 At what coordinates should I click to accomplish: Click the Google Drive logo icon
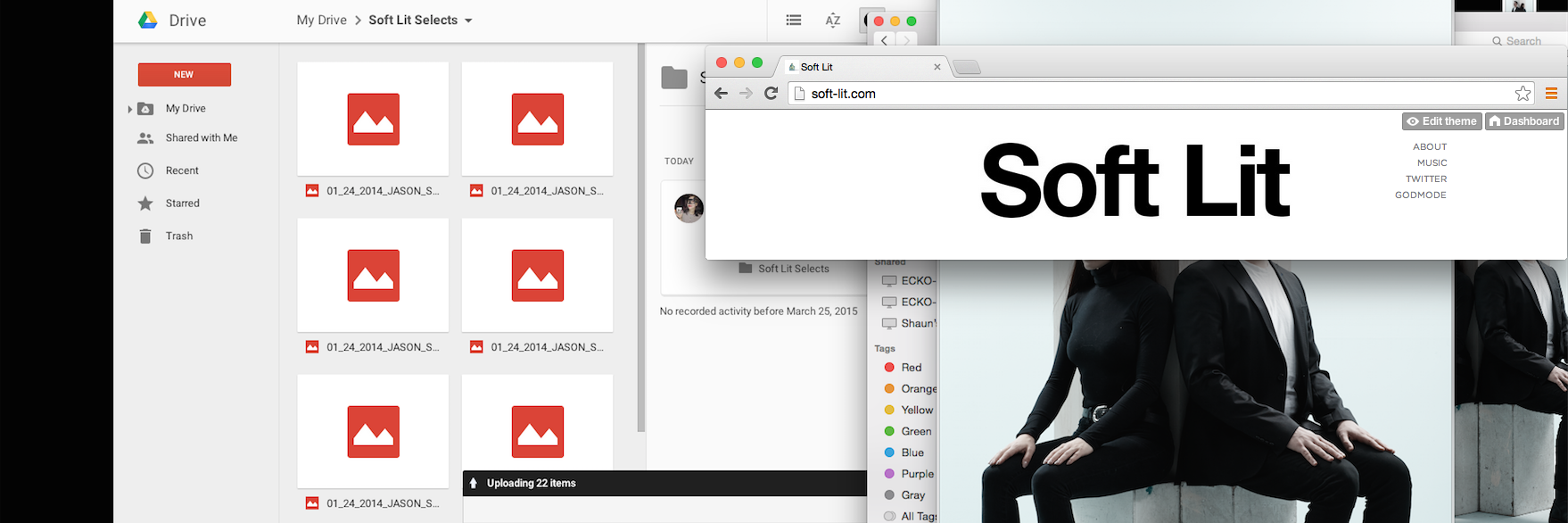[x=148, y=20]
